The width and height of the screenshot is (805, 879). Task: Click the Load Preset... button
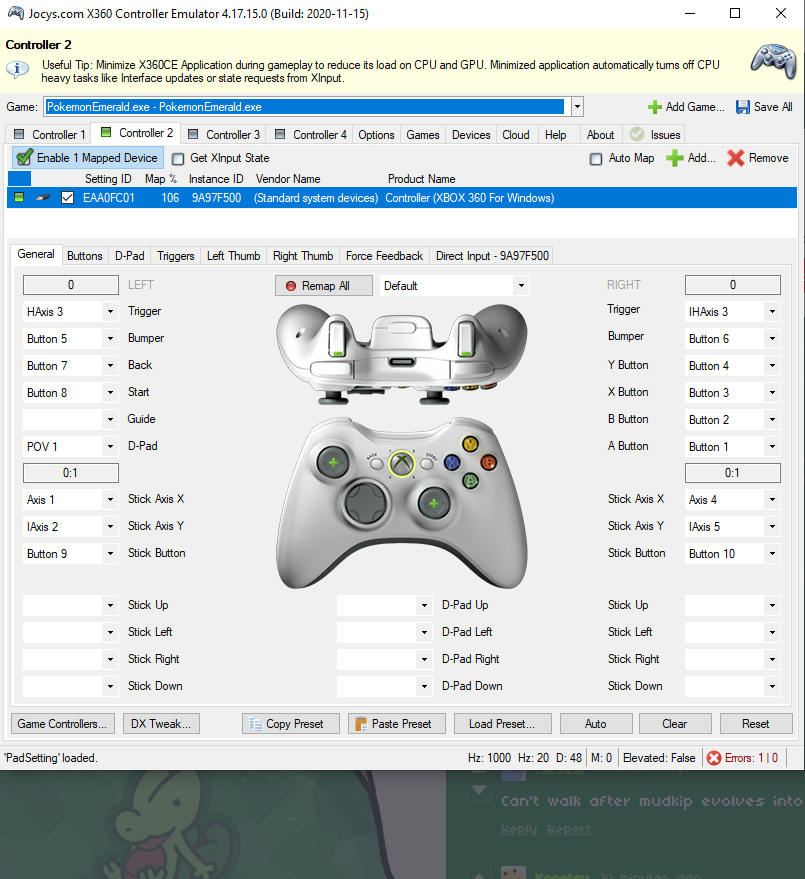tap(502, 724)
